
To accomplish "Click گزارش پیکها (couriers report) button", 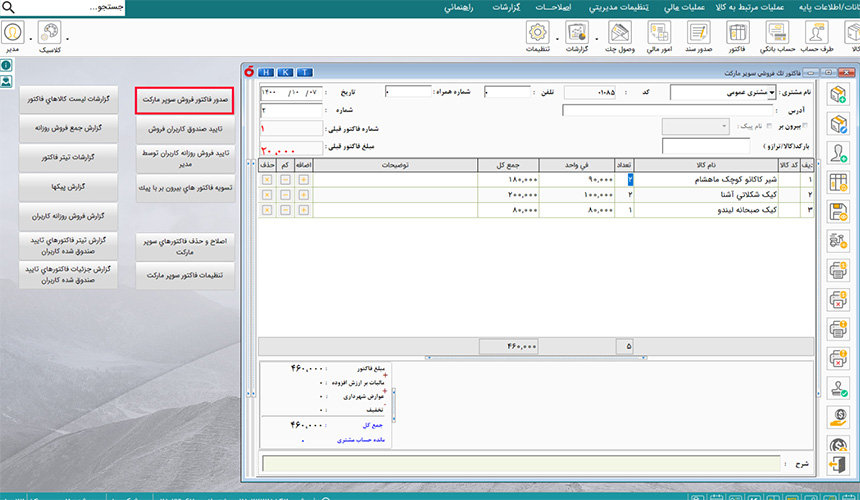I will pos(68,187).
